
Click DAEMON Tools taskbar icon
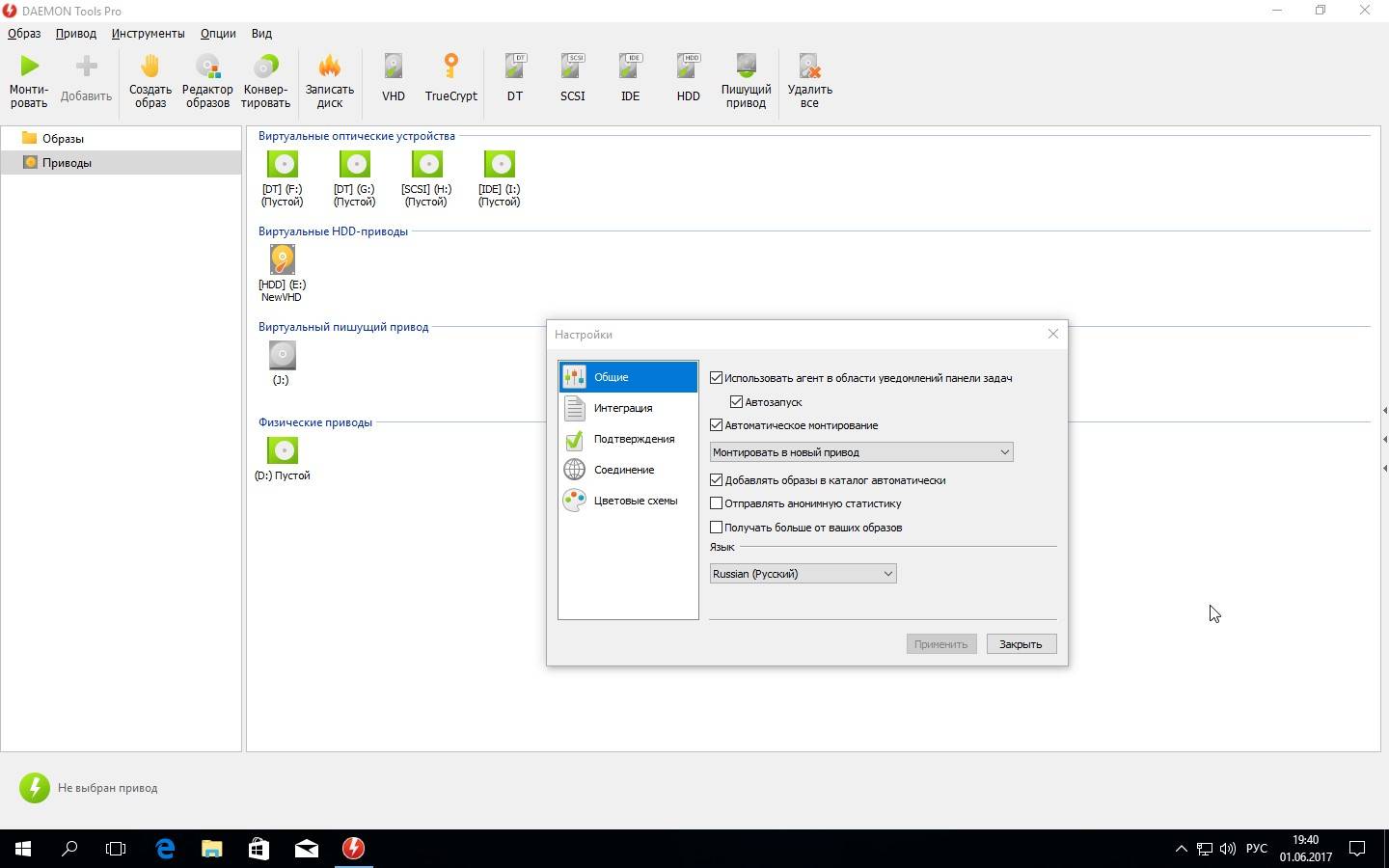[353, 849]
